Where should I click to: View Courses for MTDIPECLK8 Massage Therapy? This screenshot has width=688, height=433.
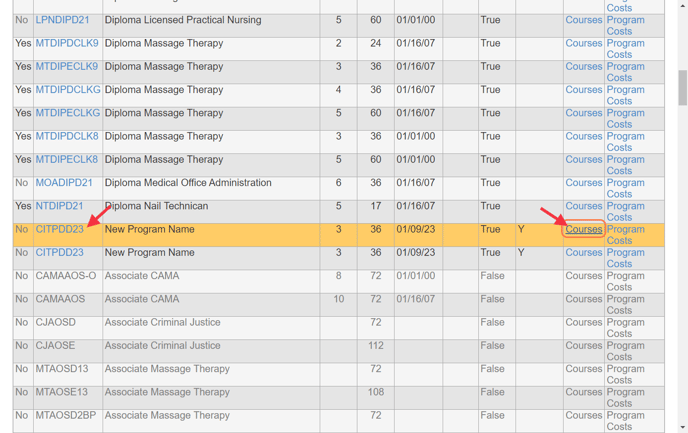coord(583,159)
